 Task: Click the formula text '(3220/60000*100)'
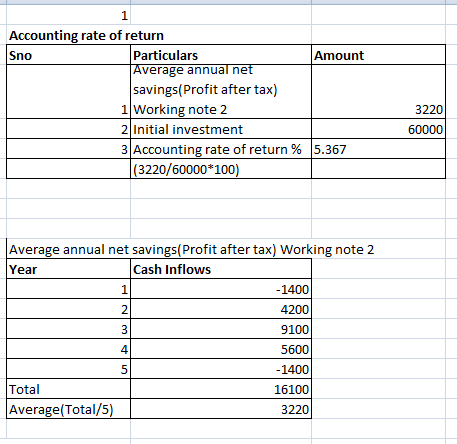click(x=186, y=169)
